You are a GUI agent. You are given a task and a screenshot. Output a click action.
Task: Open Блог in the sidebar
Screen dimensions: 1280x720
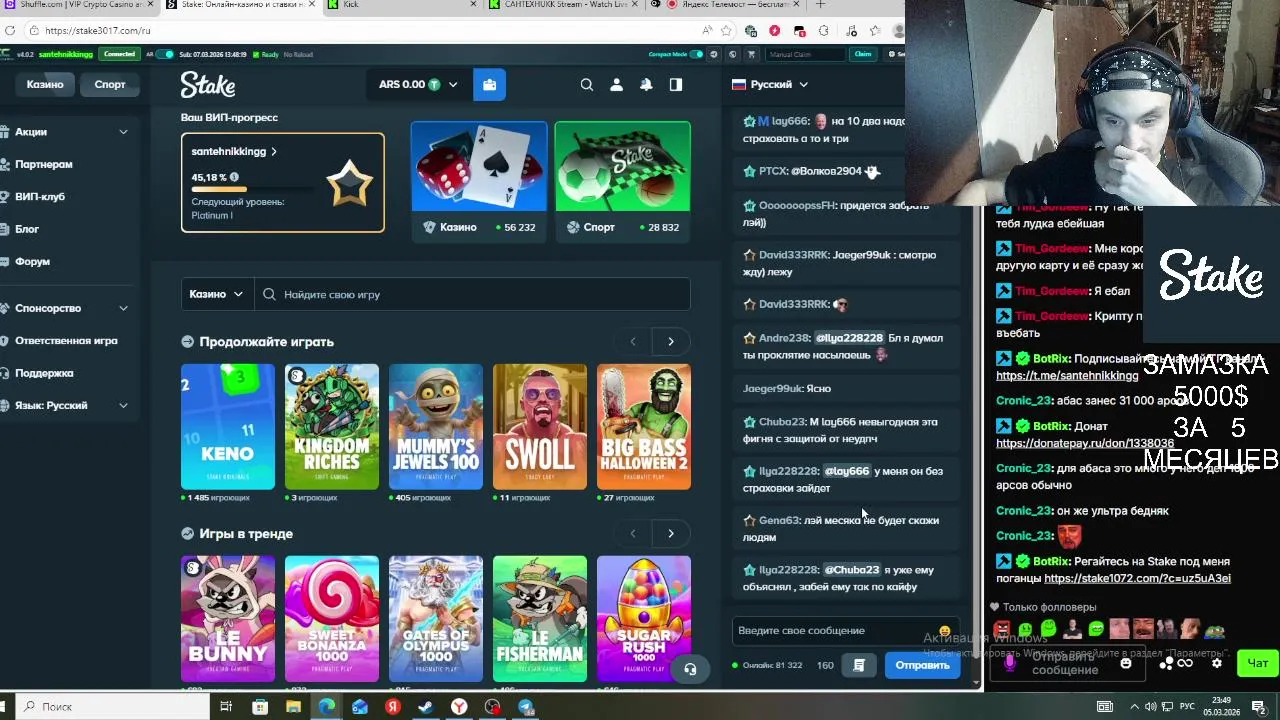coord(27,229)
